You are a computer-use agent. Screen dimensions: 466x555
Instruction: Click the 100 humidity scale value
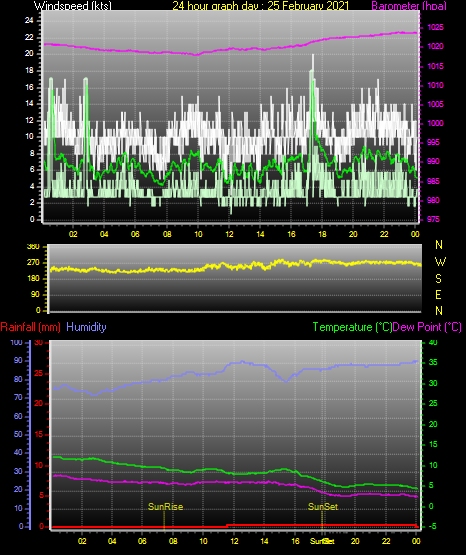pyautogui.click(x=16, y=342)
